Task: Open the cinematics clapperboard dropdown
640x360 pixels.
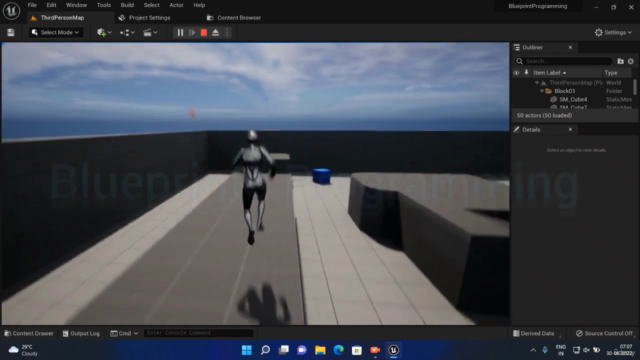Action: [150, 33]
